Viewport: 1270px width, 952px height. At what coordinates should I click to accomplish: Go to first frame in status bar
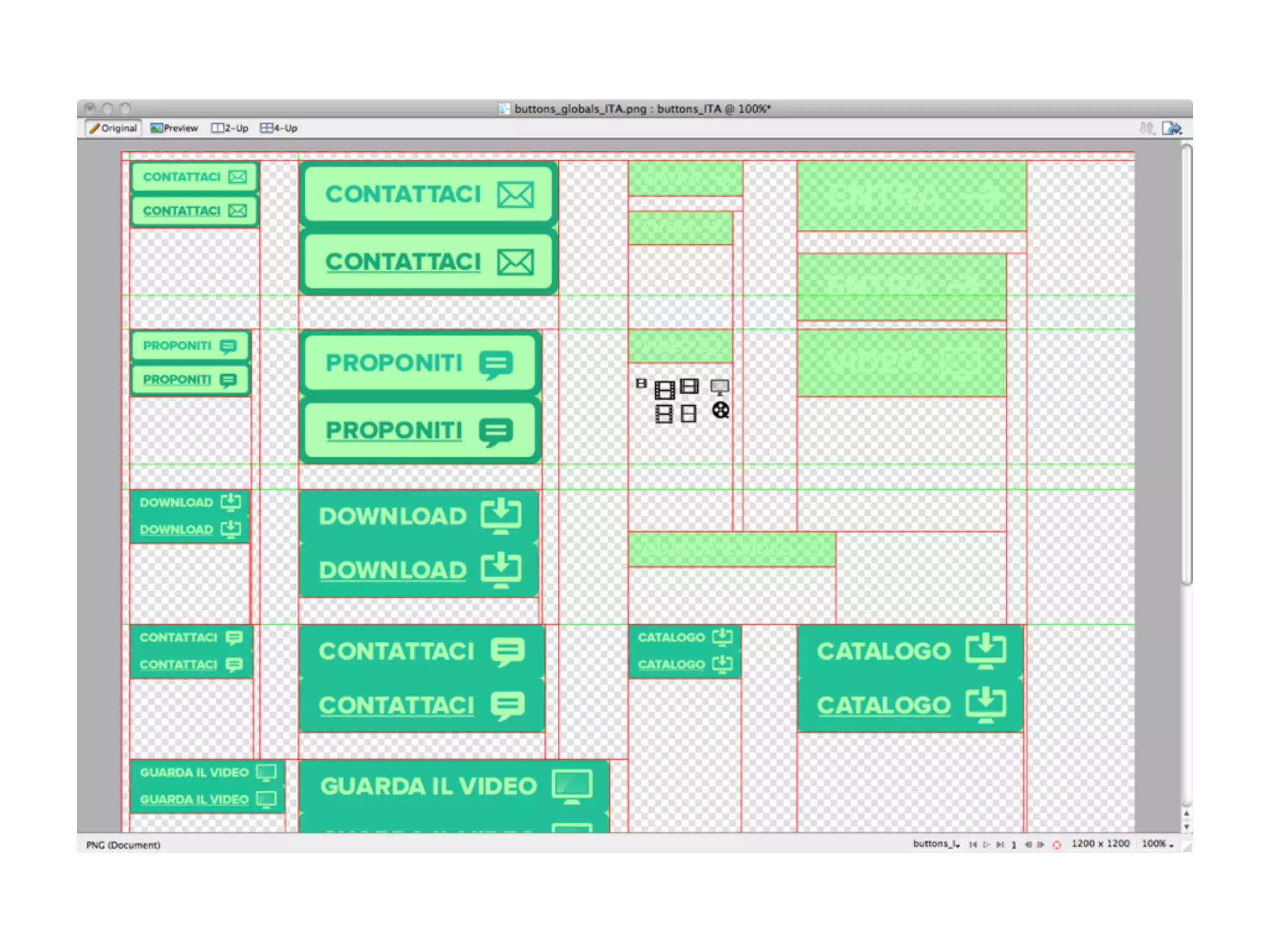tap(973, 844)
